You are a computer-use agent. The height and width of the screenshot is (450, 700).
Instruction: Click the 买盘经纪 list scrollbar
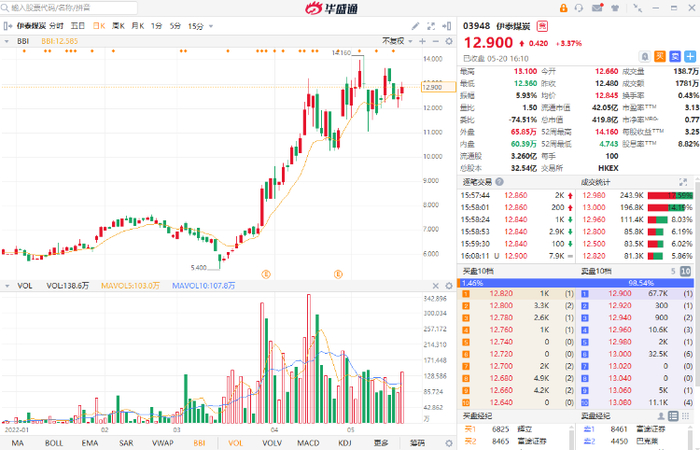click(572, 436)
